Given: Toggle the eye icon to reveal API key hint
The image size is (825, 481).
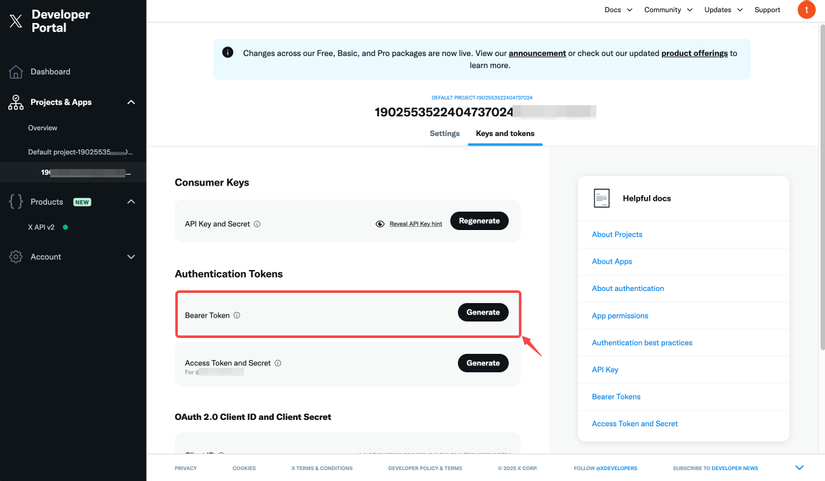Looking at the screenshot, I should coord(380,224).
